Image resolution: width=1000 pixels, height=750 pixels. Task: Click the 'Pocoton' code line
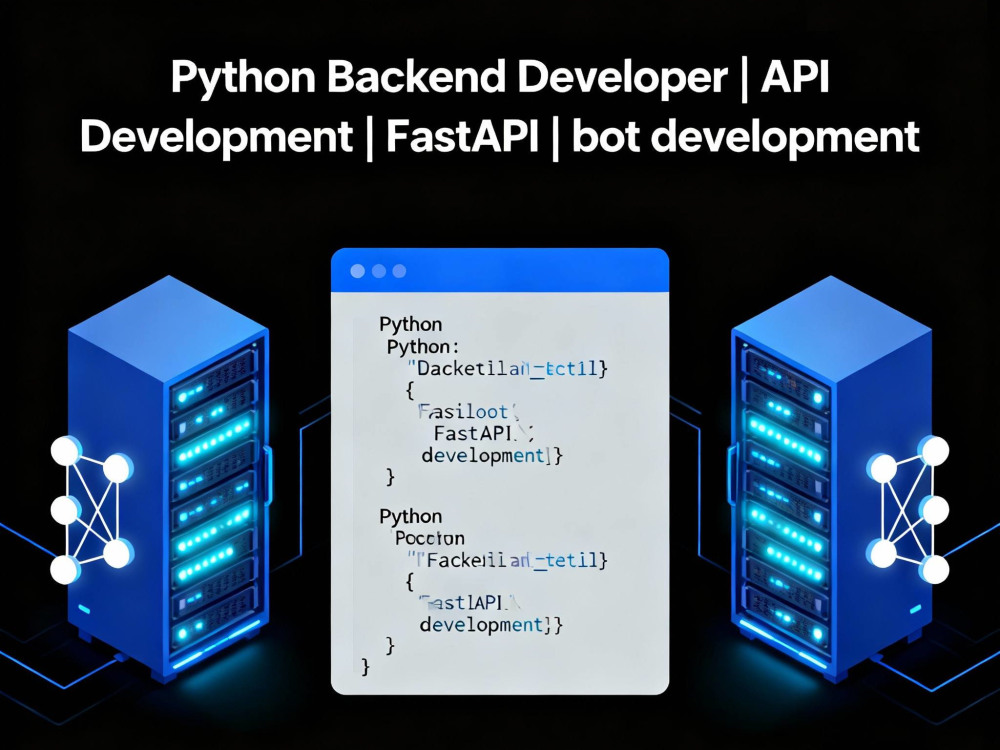coord(429,538)
